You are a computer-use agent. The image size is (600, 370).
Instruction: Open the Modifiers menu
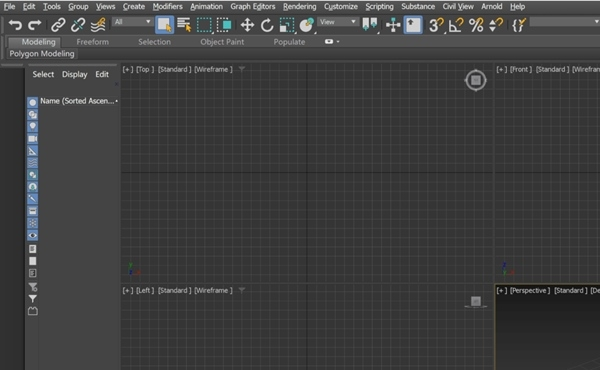click(x=167, y=7)
